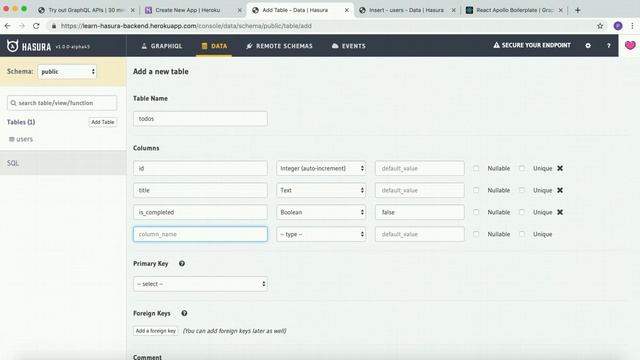Click the site lock icon
Image resolution: width=640 pixels, height=360 pixels.
pos(54,26)
